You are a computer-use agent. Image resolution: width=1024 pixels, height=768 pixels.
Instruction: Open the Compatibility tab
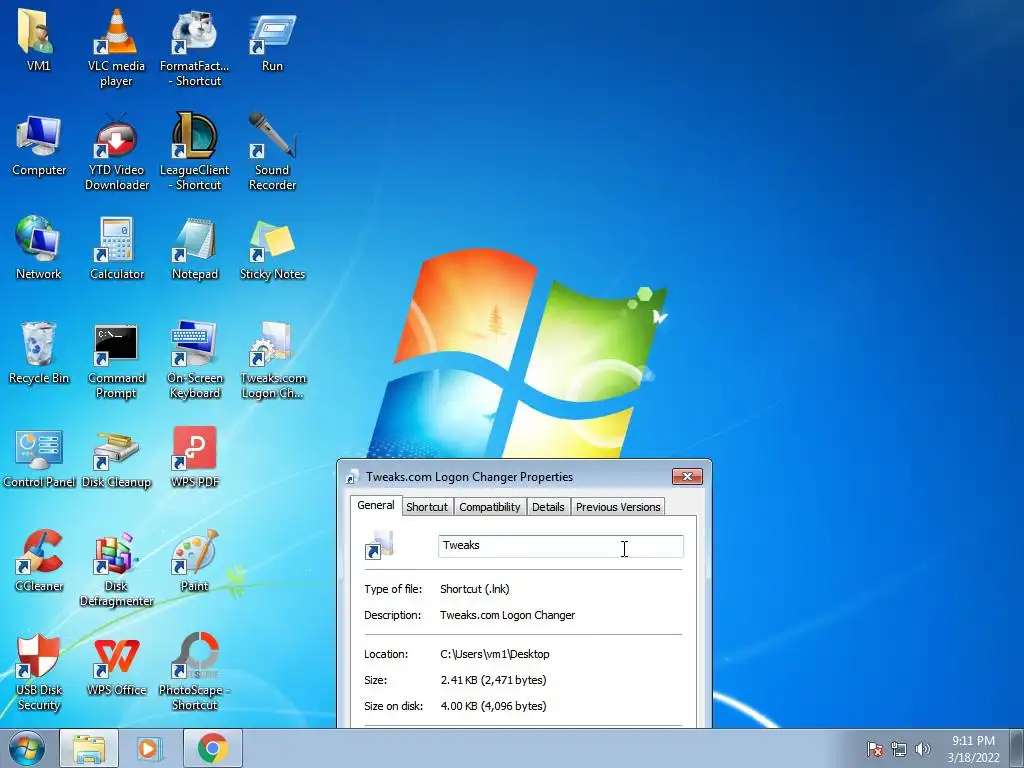[490, 507]
